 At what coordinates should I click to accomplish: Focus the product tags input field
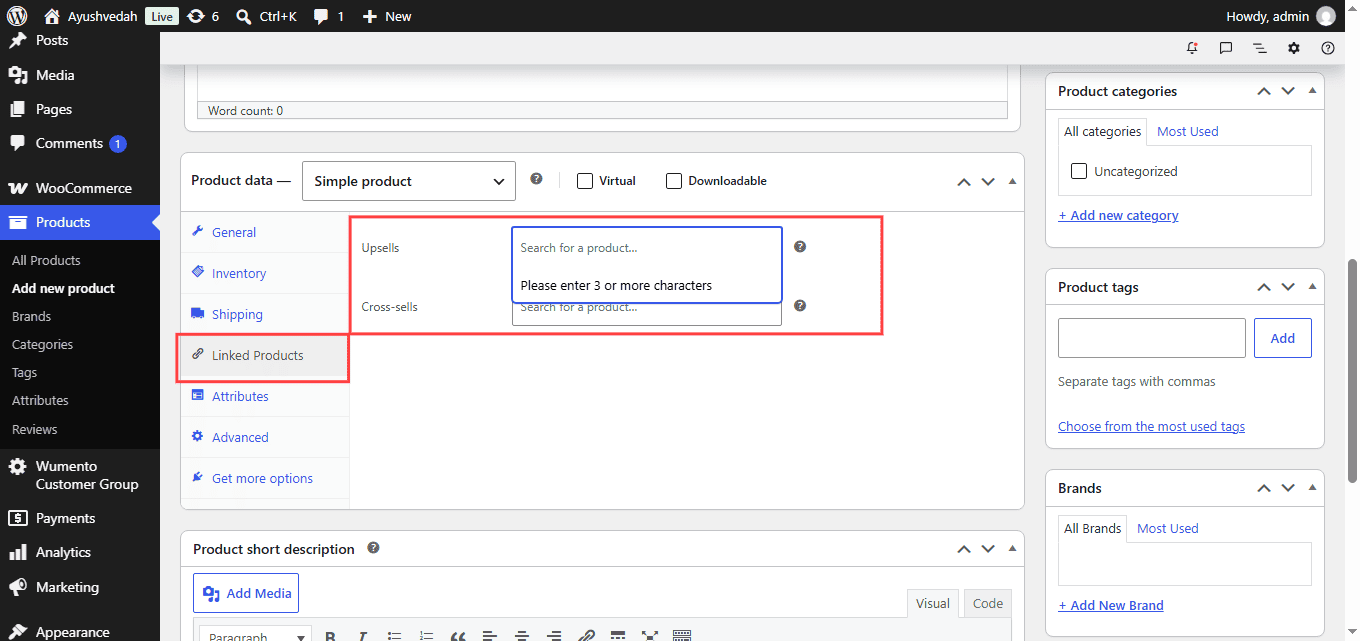pyautogui.click(x=1152, y=338)
